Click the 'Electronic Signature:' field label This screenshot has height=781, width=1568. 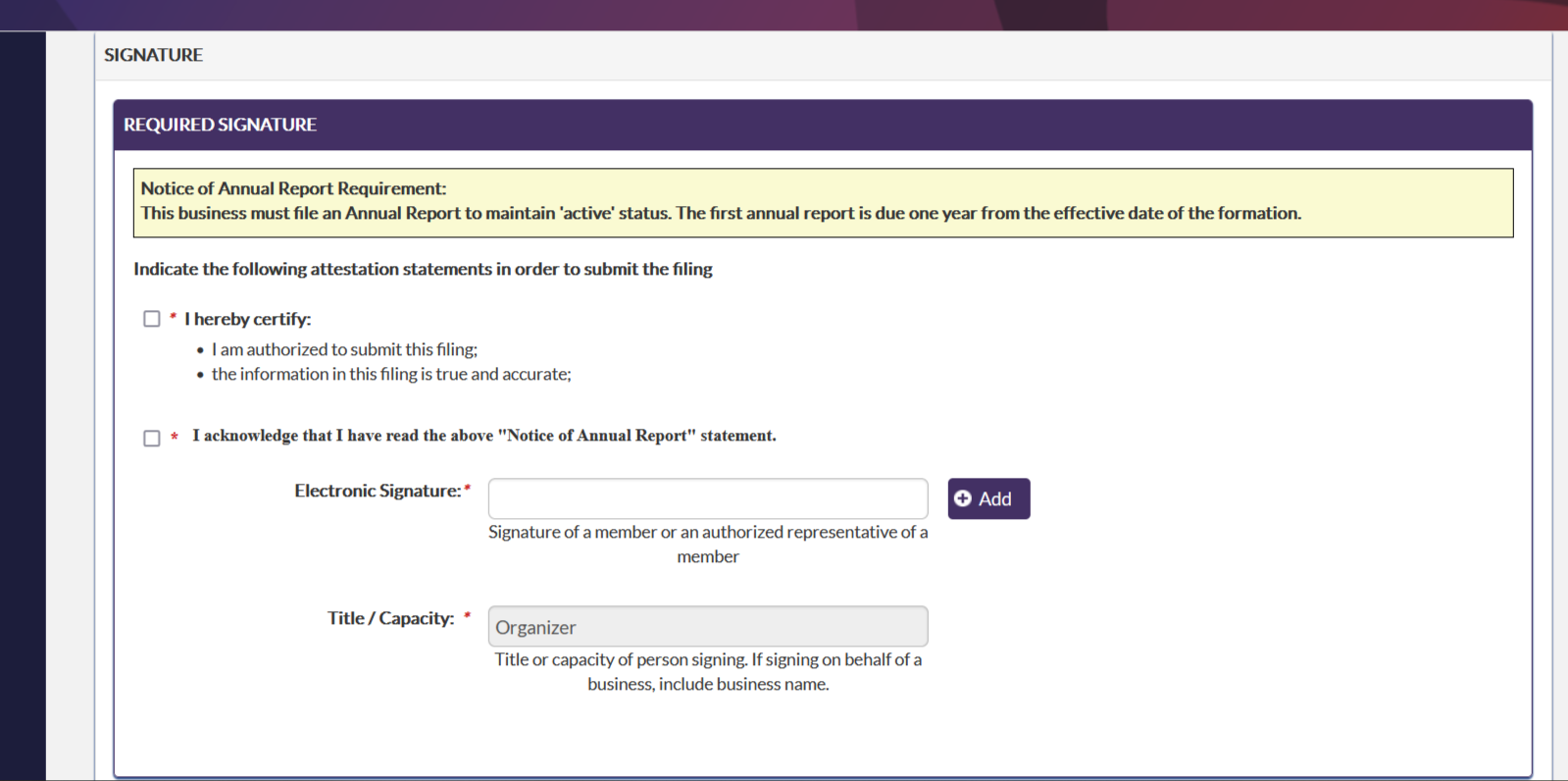click(378, 491)
